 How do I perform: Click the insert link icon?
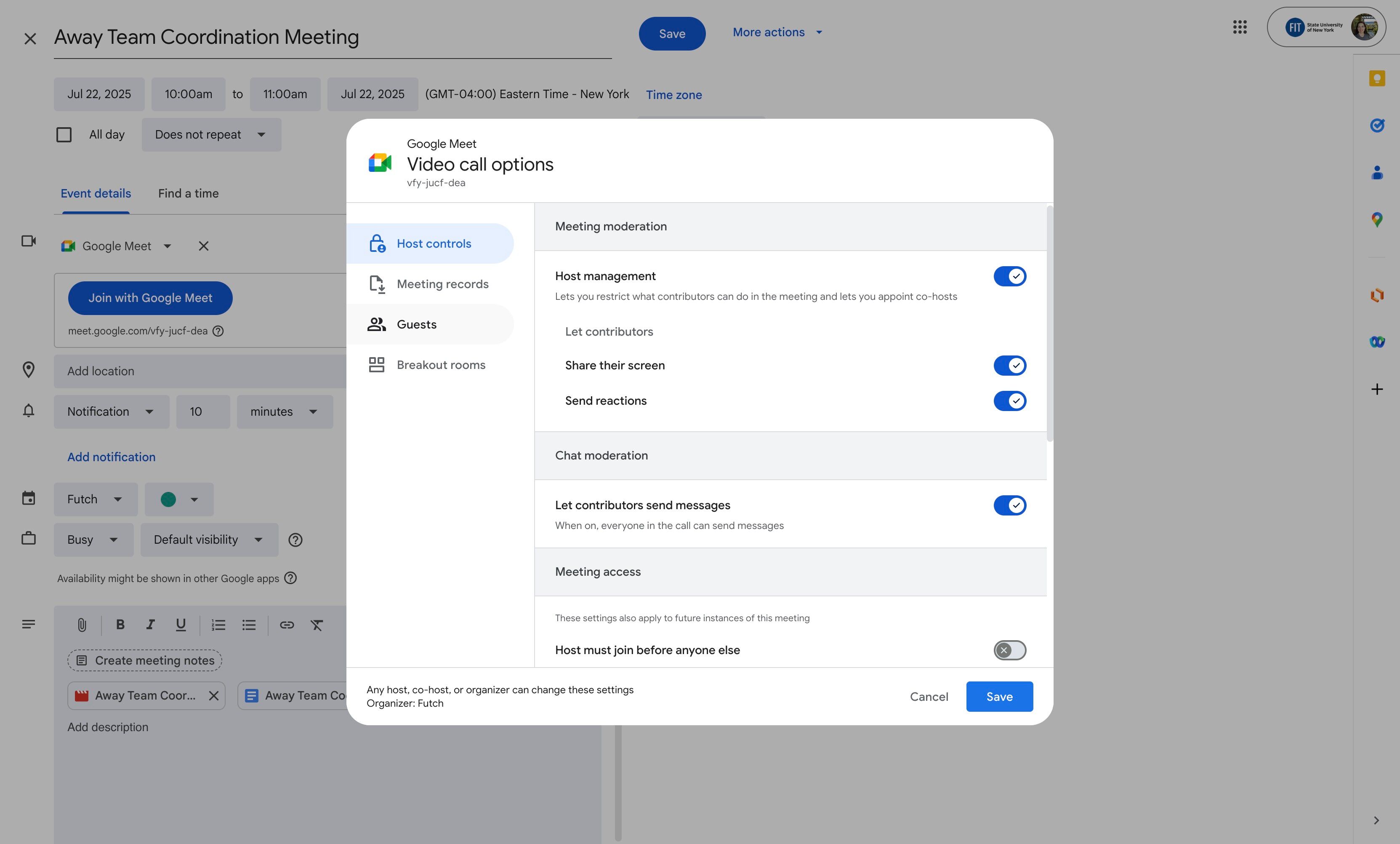286,625
